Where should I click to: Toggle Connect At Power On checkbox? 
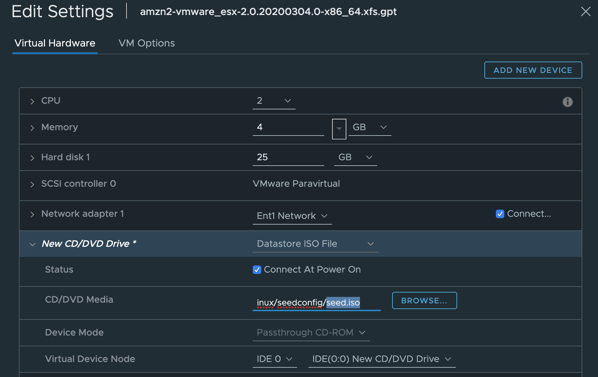(257, 270)
